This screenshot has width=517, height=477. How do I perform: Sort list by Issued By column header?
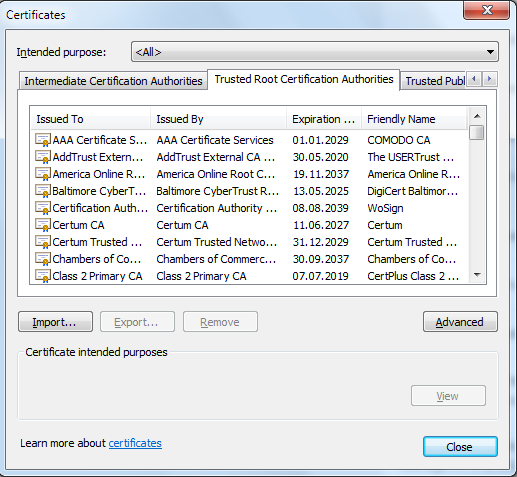point(219,119)
